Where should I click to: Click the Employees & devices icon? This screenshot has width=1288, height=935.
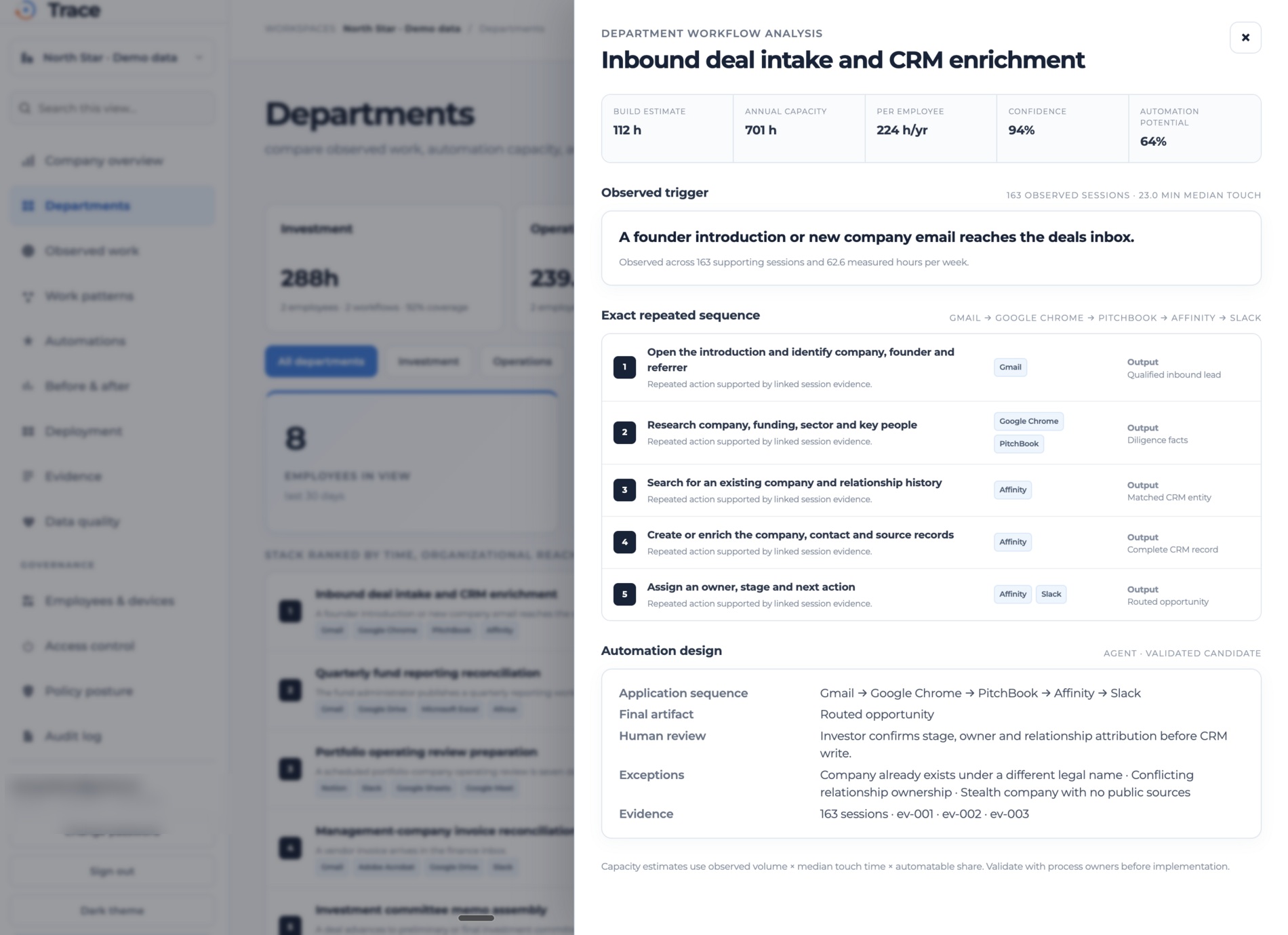28,601
